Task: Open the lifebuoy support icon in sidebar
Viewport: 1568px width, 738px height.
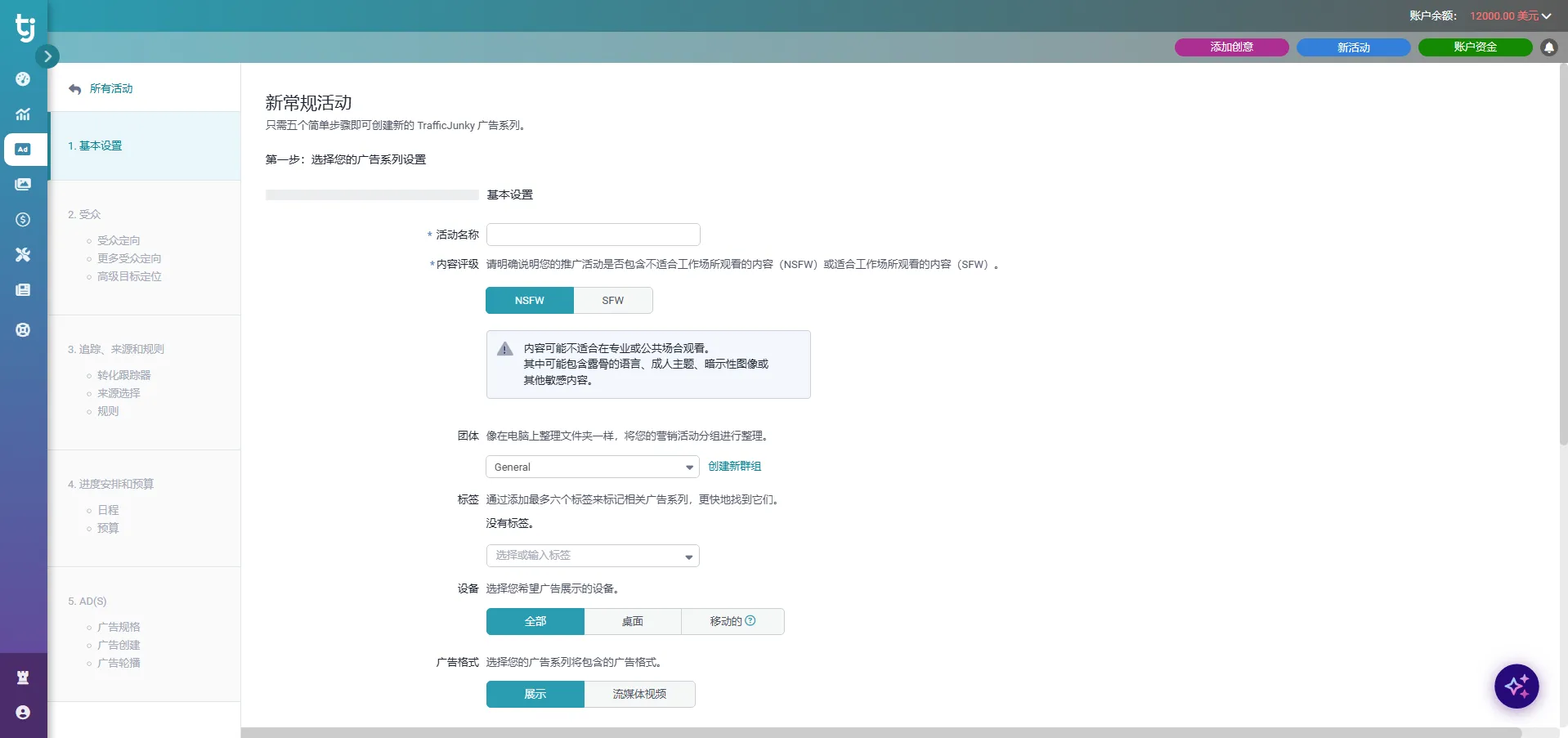Action: point(23,330)
